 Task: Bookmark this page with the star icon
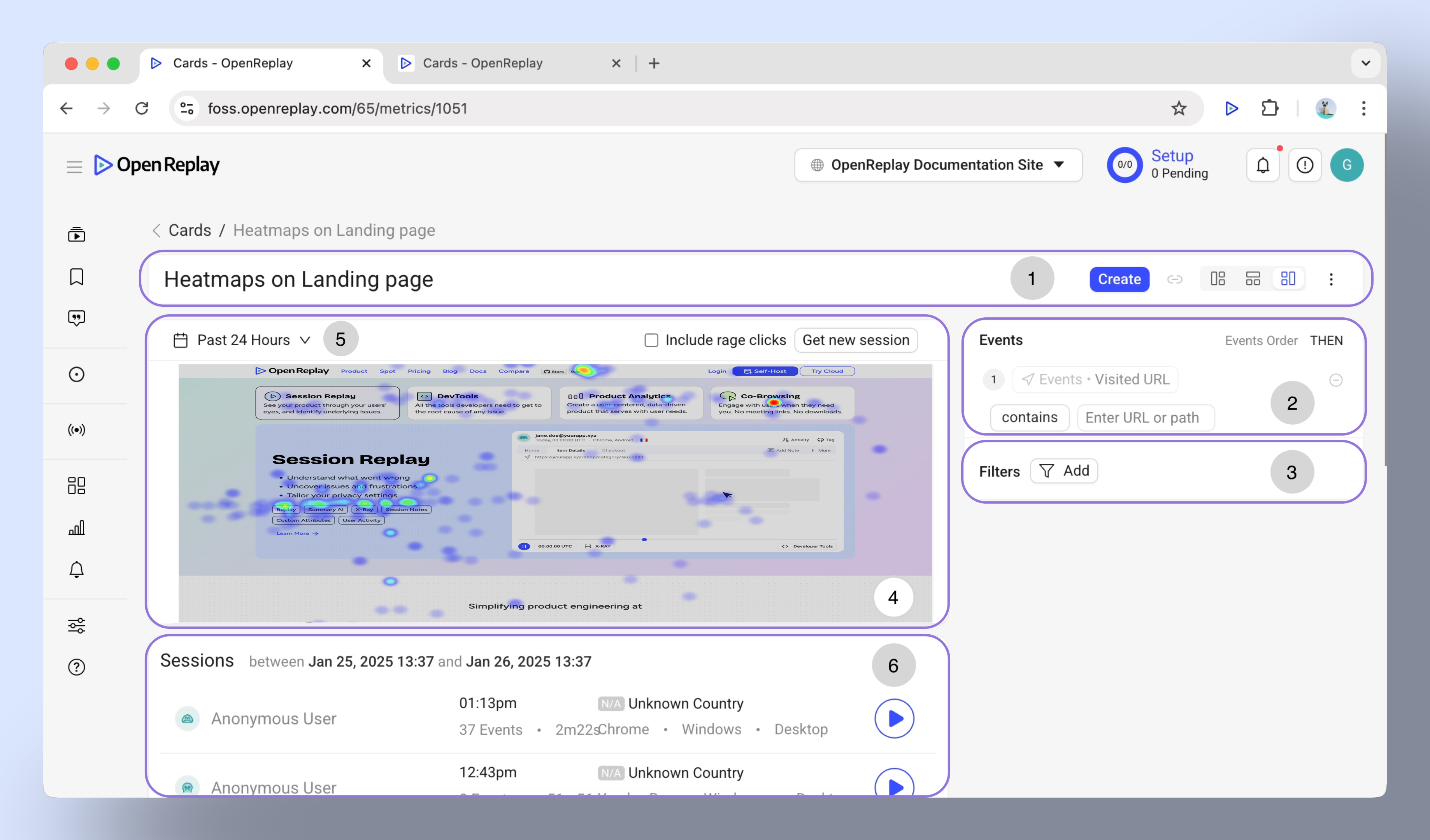(x=1179, y=108)
